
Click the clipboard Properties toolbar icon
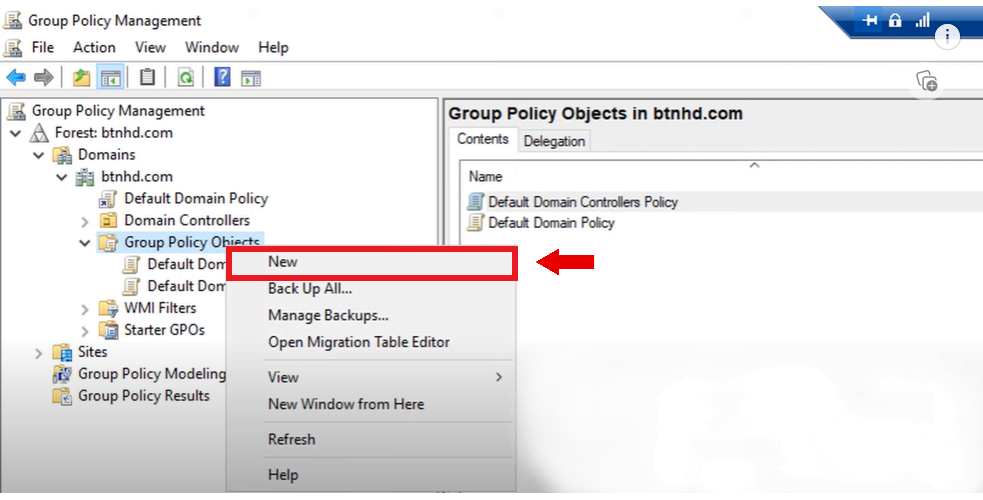147,77
